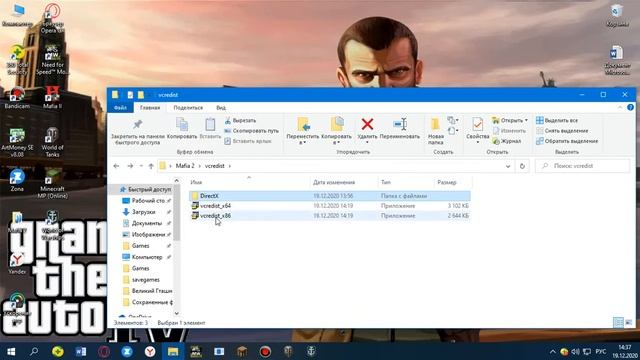Open Рабочий стол in the navigation pane
This screenshot has width=640, height=360.
[146, 201]
